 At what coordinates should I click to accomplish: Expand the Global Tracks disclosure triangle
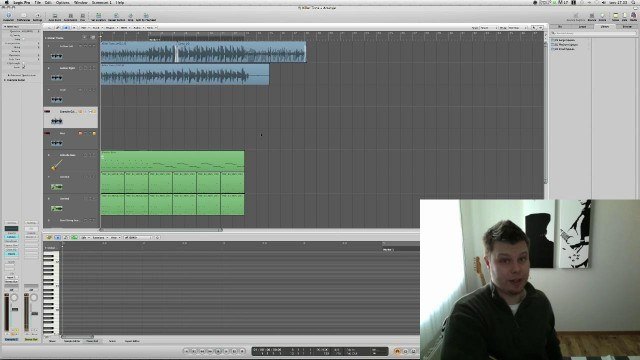pyautogui.click(x=46, y=38)
